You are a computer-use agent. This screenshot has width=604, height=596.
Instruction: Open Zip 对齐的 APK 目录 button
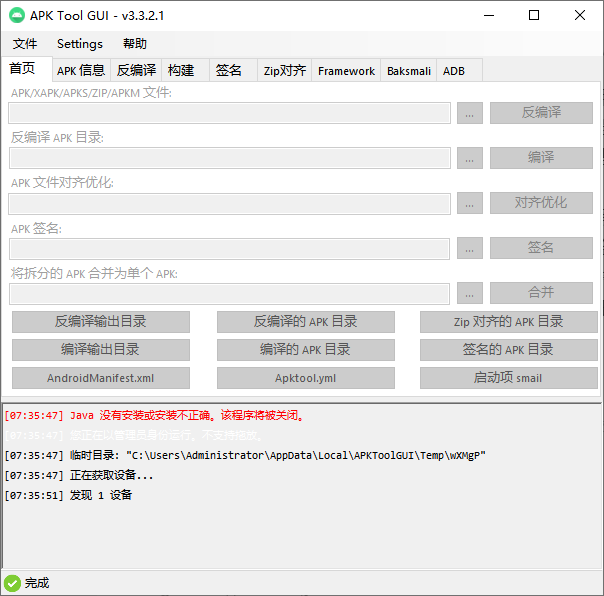click(x=508, y=322)
